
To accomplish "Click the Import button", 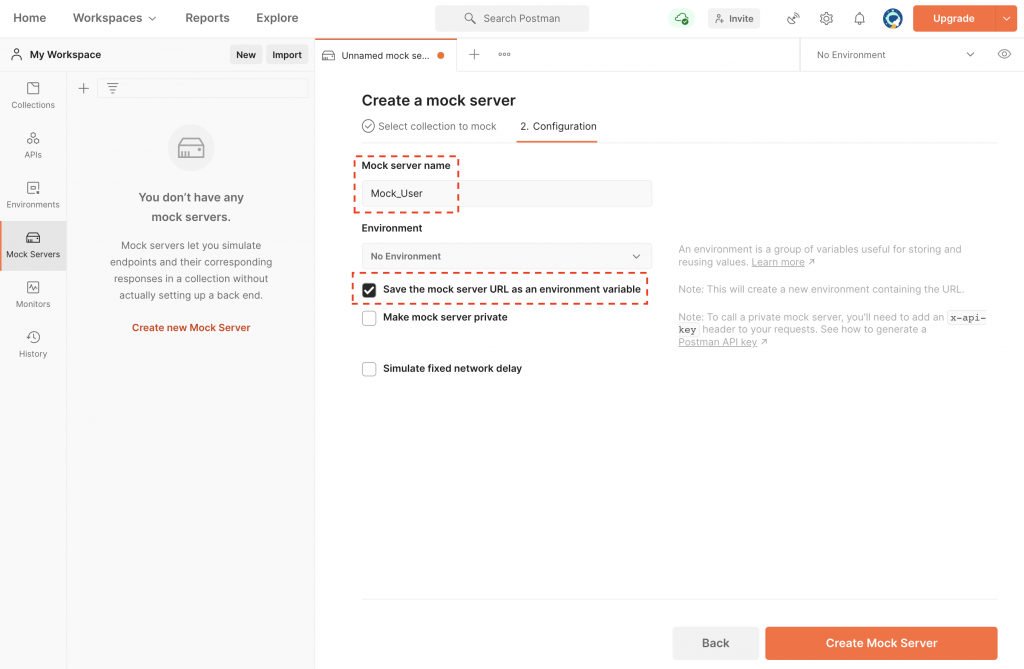I will pos(287,55).
